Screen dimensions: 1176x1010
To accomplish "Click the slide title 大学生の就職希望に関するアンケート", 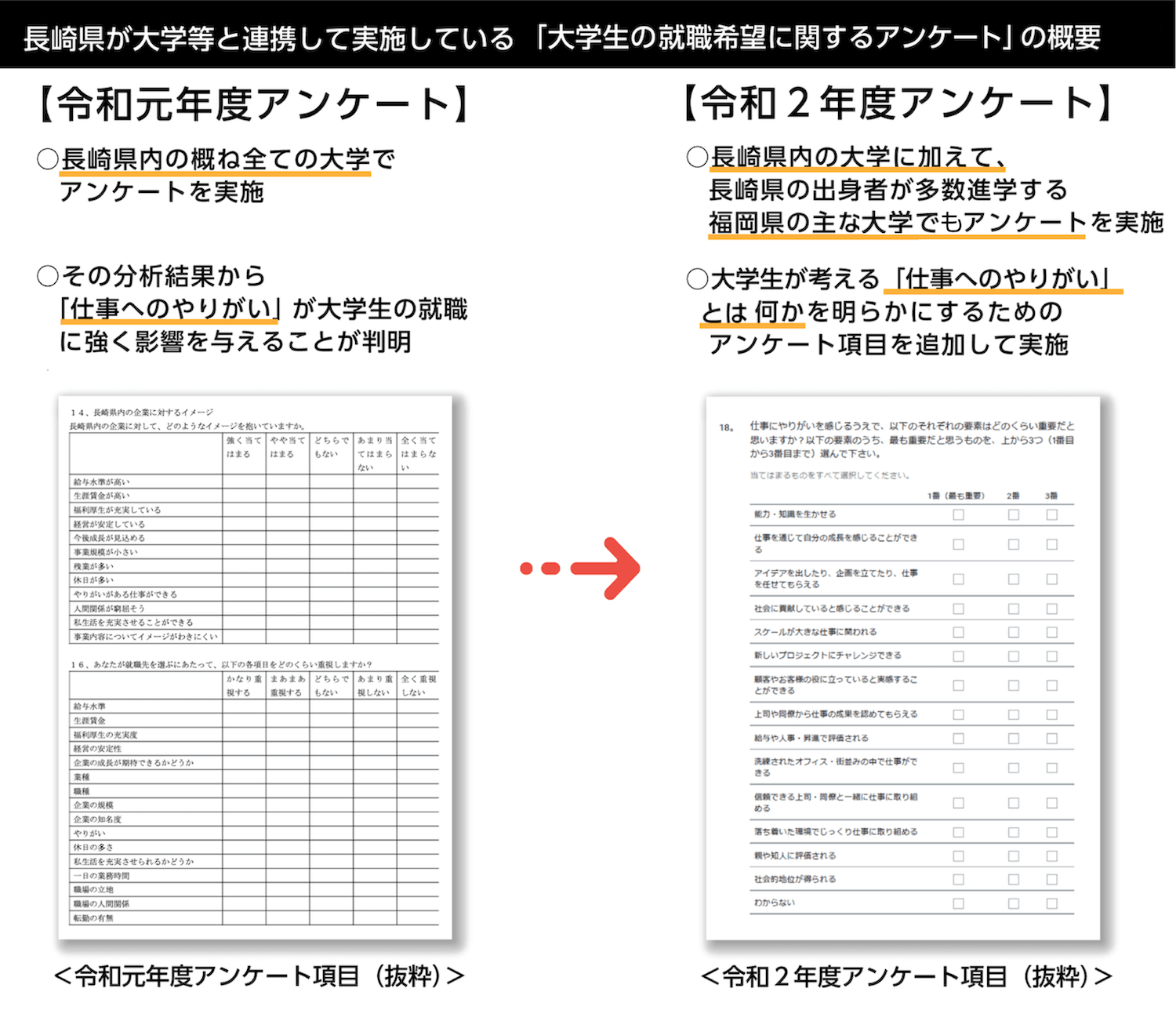I will [x=775, y=37].
